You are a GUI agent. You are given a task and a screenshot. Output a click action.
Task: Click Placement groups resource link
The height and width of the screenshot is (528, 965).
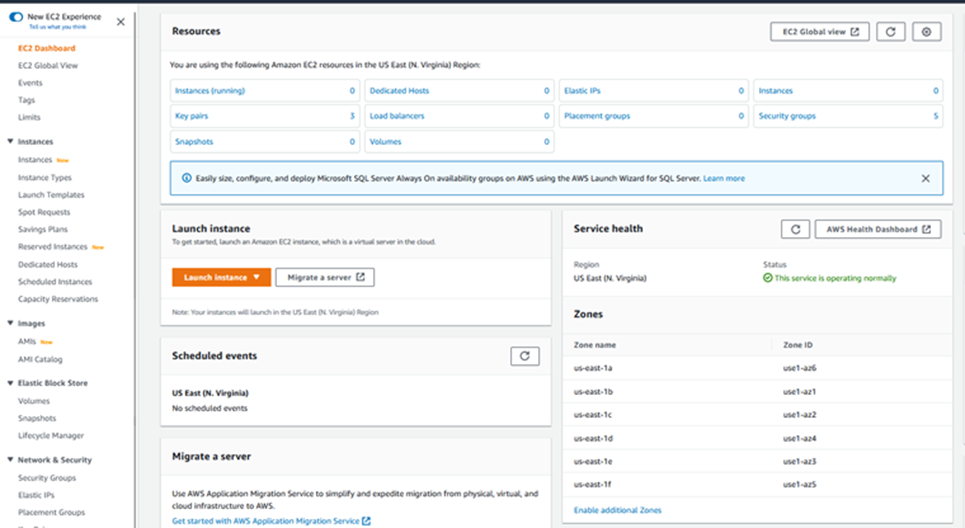(597, 116)
